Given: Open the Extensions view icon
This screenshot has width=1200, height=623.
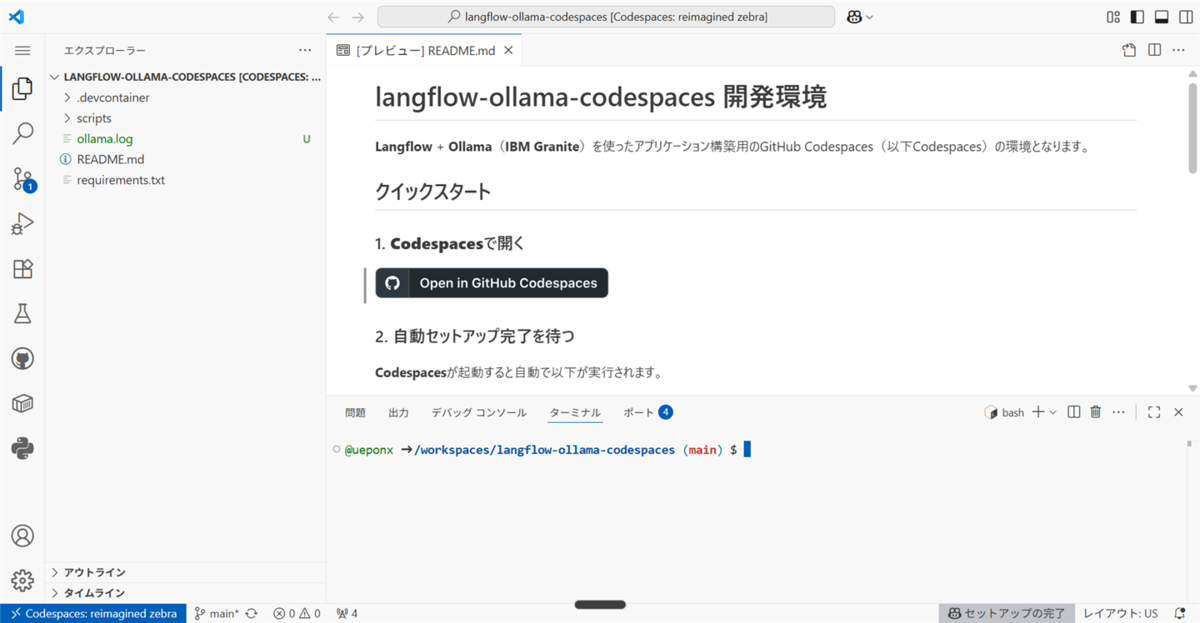Looking at the screenshot, I should tap(22, 269).
